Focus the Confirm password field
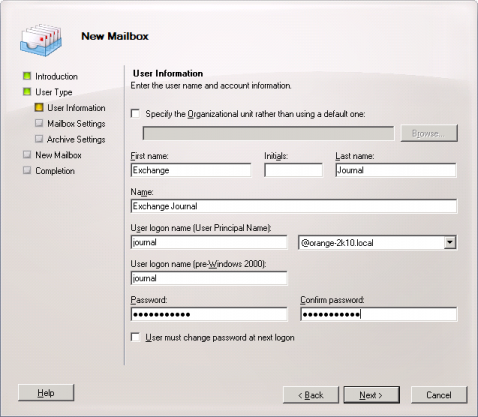478x417 pixels. 379,314
